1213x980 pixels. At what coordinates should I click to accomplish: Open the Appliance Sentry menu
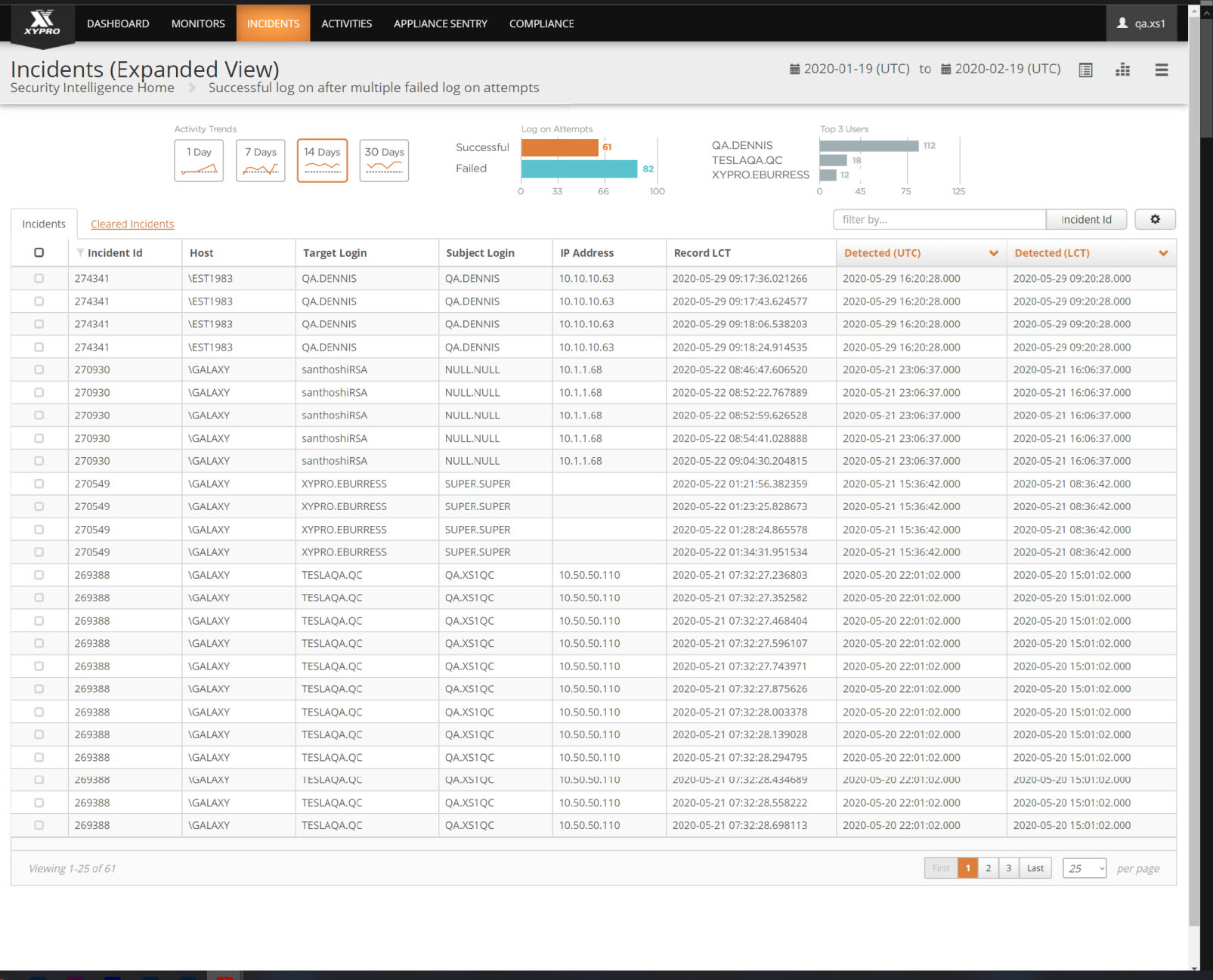(441, 23)
